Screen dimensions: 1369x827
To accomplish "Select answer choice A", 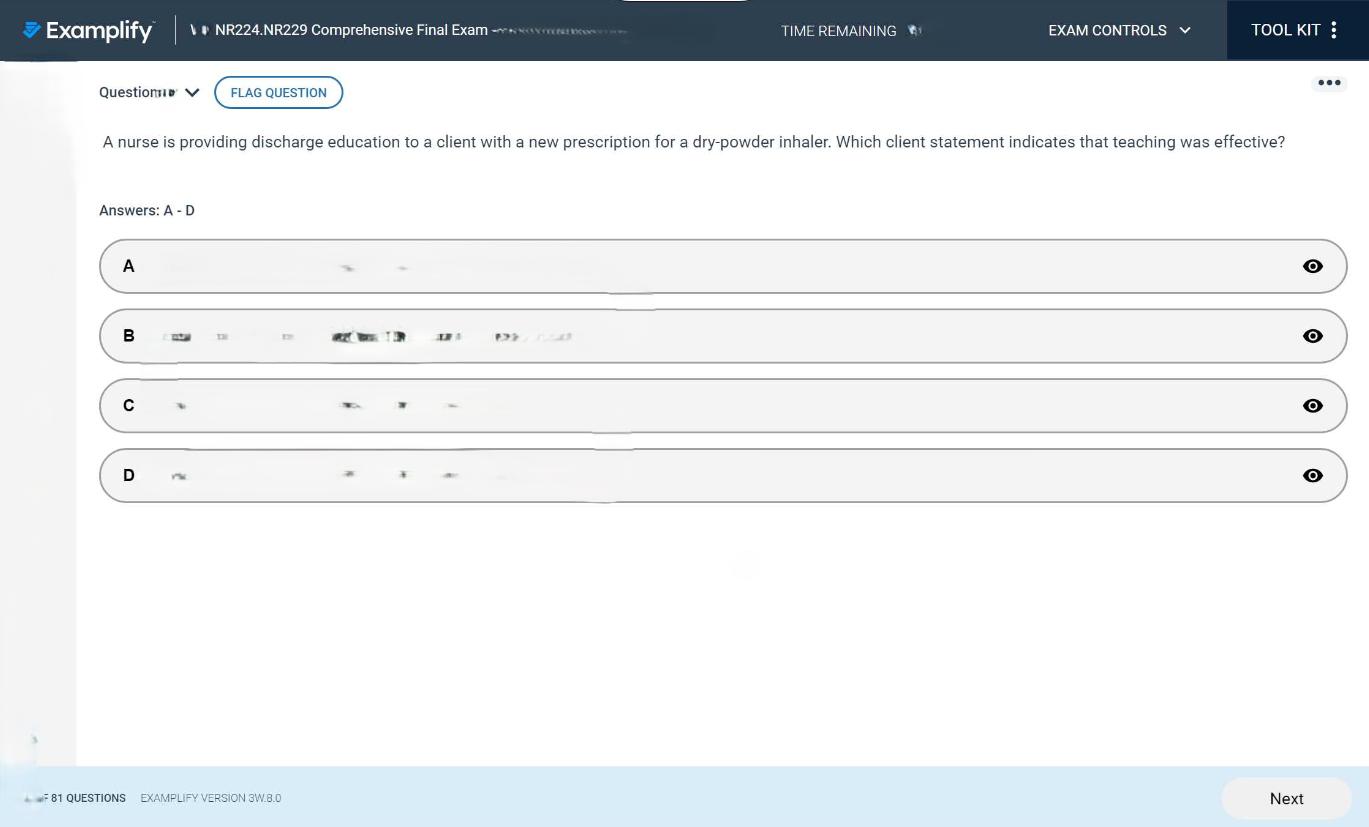I will [723, 266].
